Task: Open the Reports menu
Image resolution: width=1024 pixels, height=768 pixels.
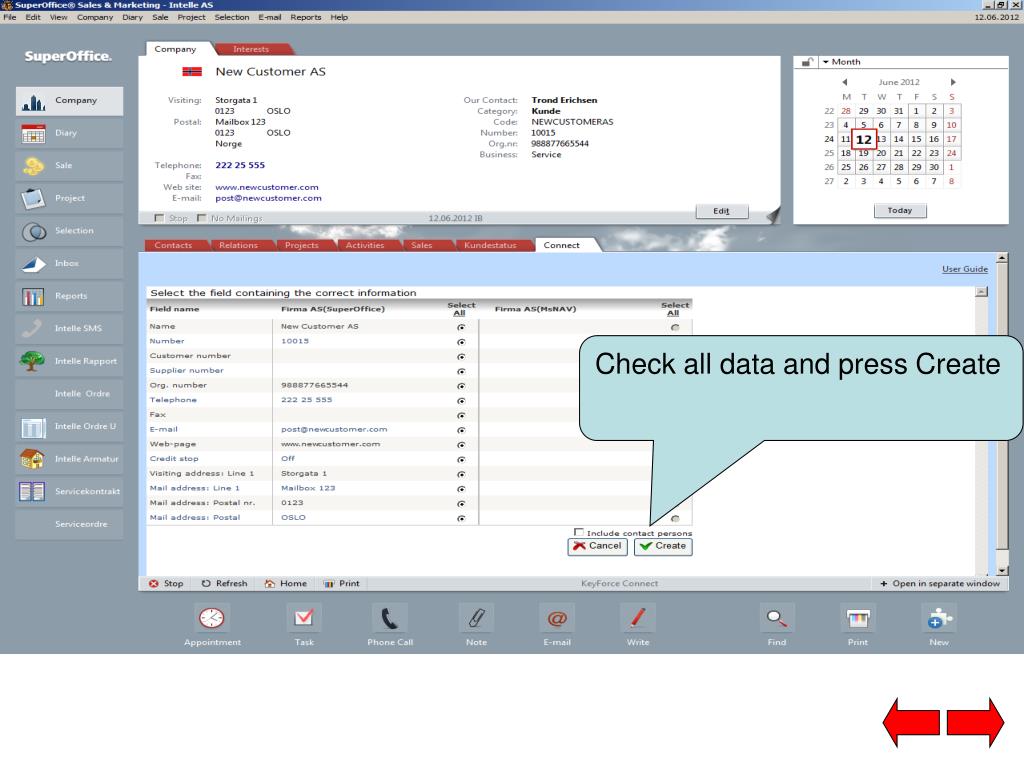Action: click(306, 18)
